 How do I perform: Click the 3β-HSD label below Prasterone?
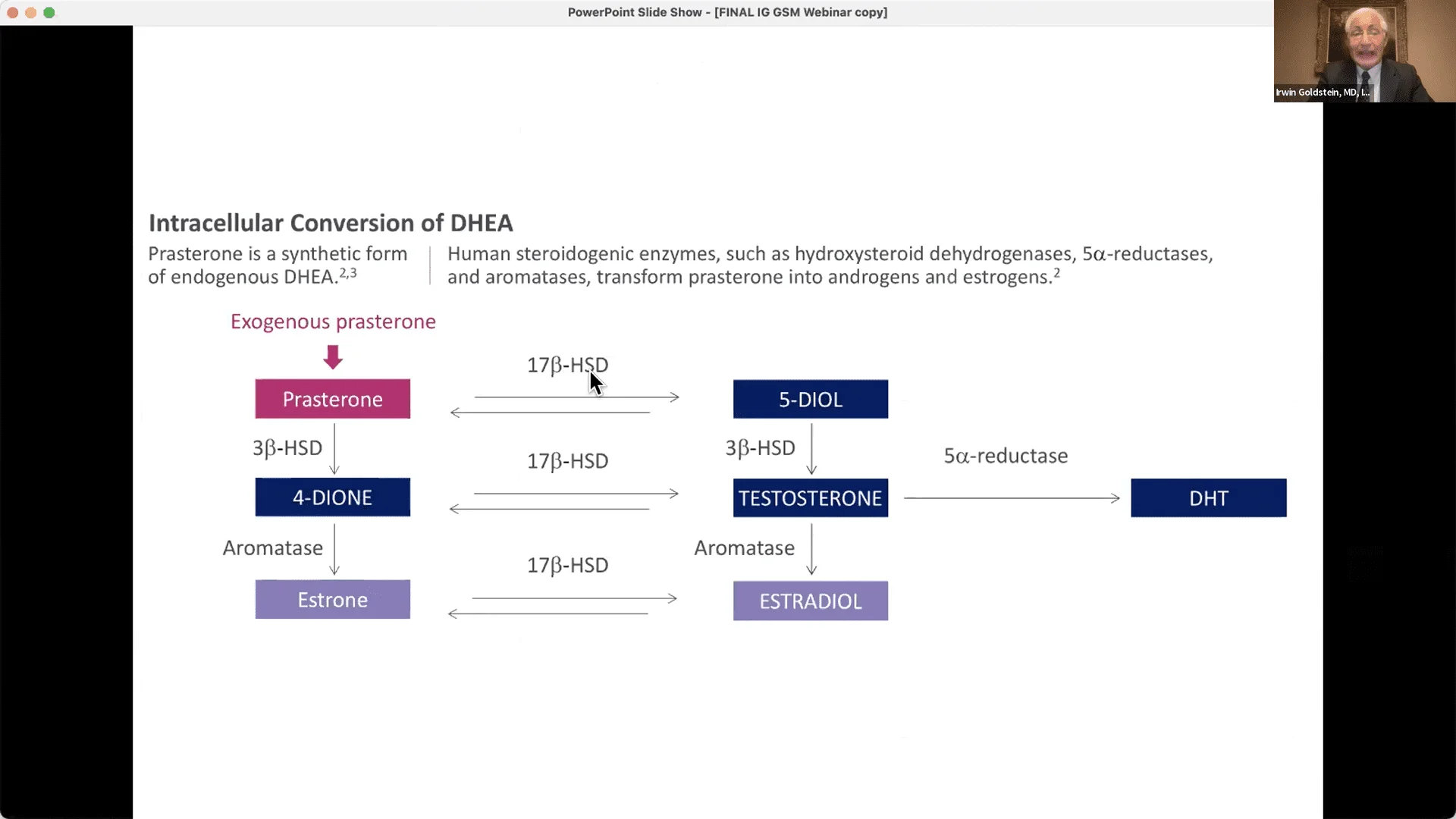pos(287,448)
